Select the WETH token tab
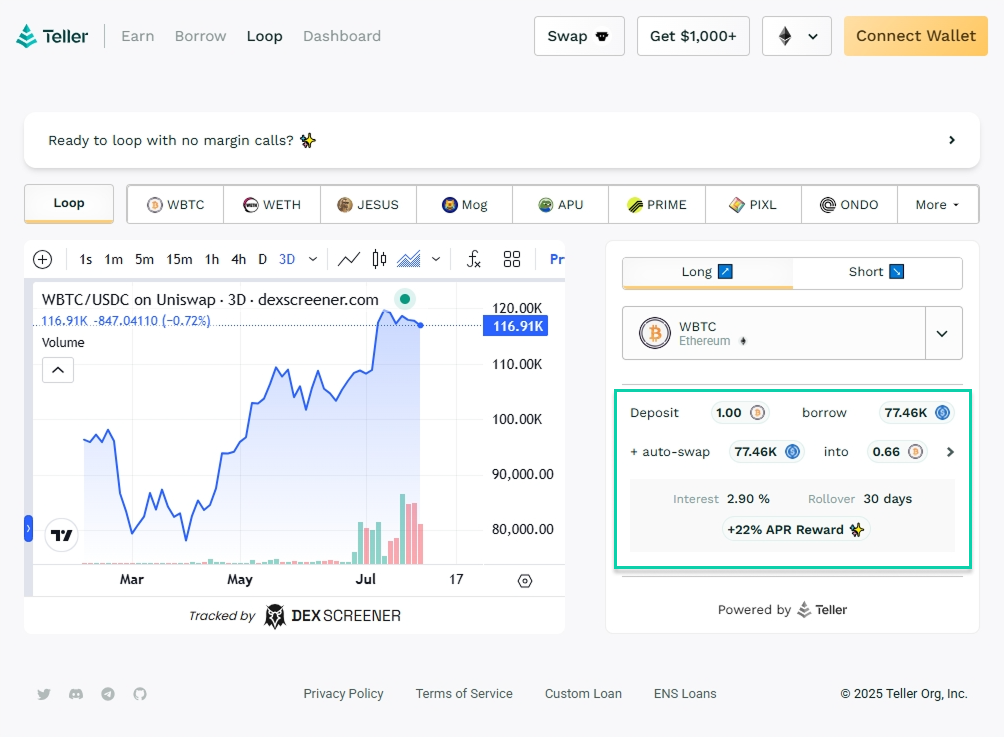 (x=272, y=205)
